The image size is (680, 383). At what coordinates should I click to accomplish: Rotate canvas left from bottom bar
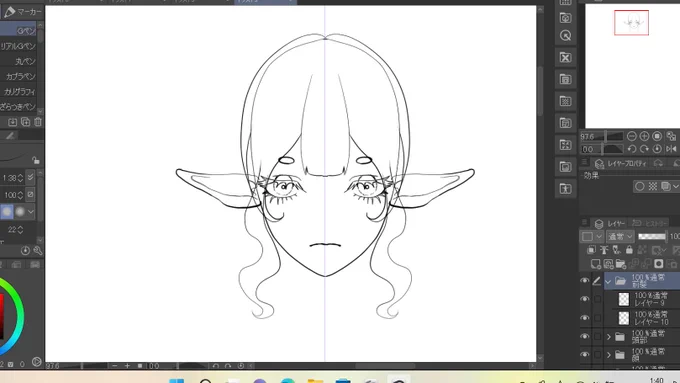point(216,366)
